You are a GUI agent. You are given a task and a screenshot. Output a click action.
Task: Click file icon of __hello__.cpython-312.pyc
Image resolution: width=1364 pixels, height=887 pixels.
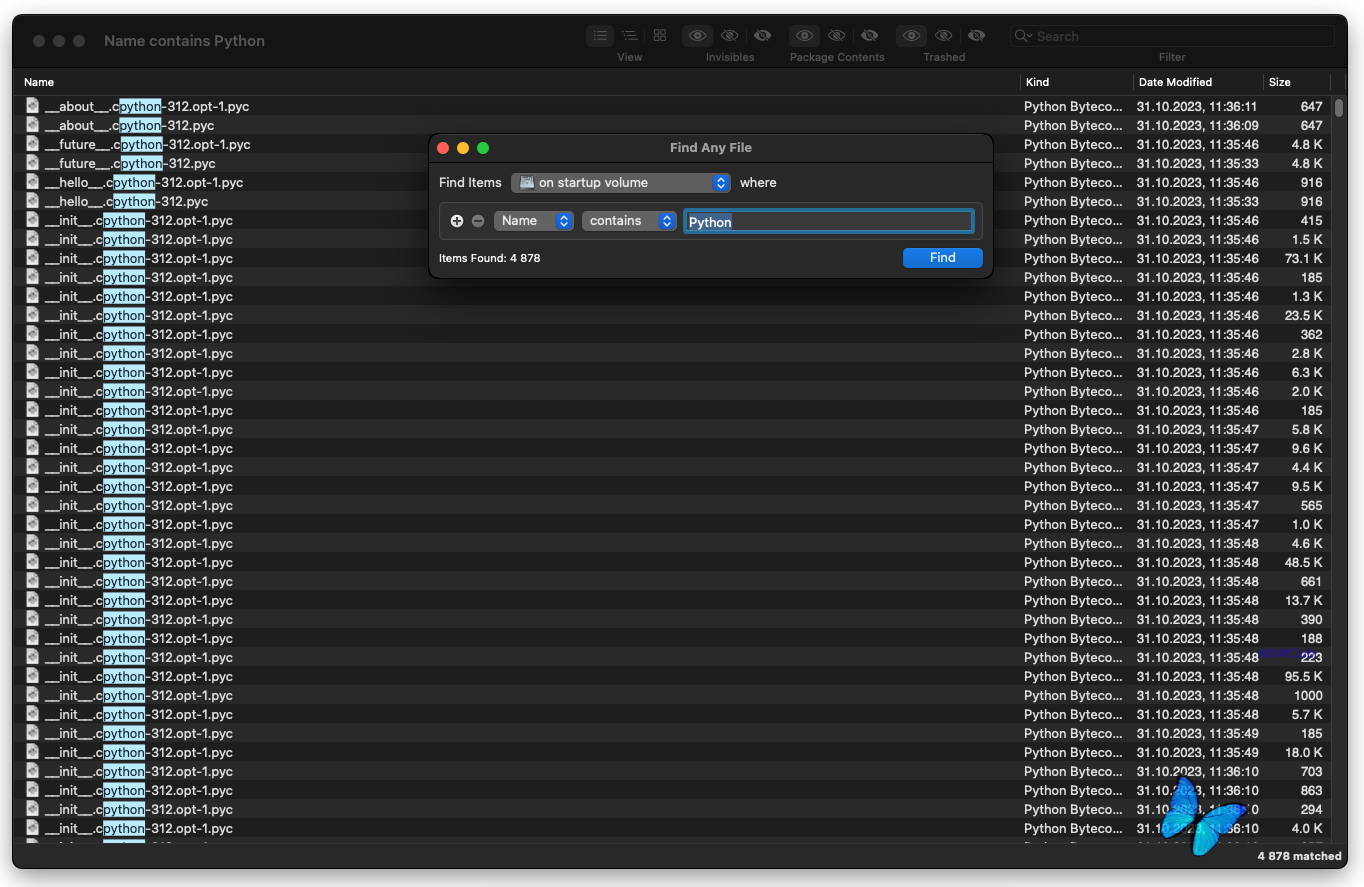point(33,201)
